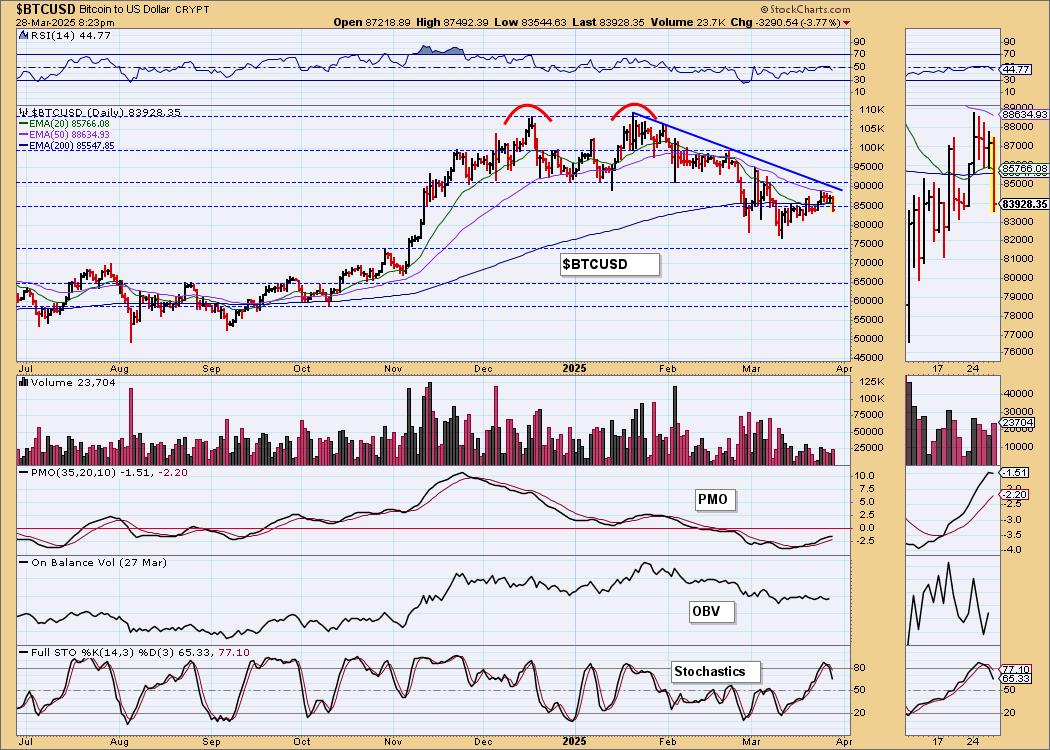Click the 'Bitcoin to US Dollar' name
The height and width of the screenshot is (750, 1050).
125,9
